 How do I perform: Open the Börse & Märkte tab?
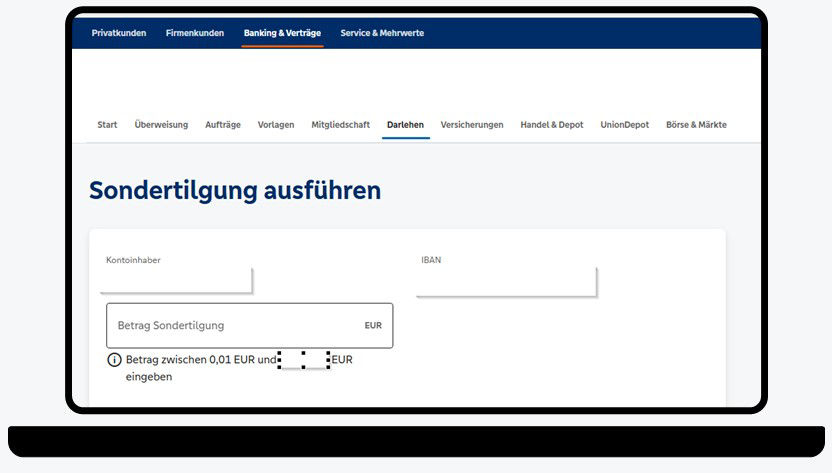696,125
